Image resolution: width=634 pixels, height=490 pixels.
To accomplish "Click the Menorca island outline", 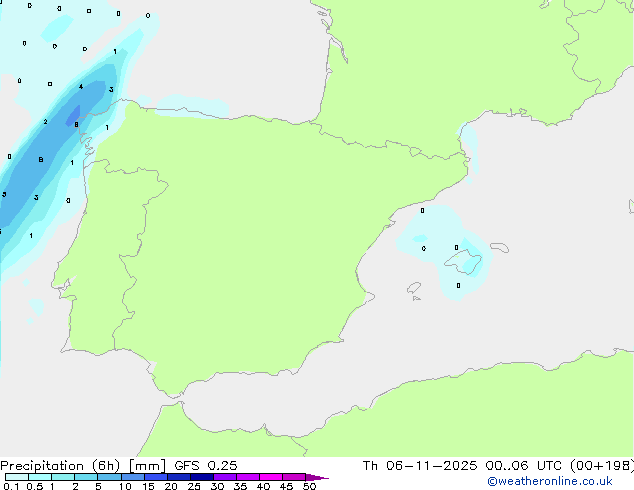I will click(x=499, y=247).
